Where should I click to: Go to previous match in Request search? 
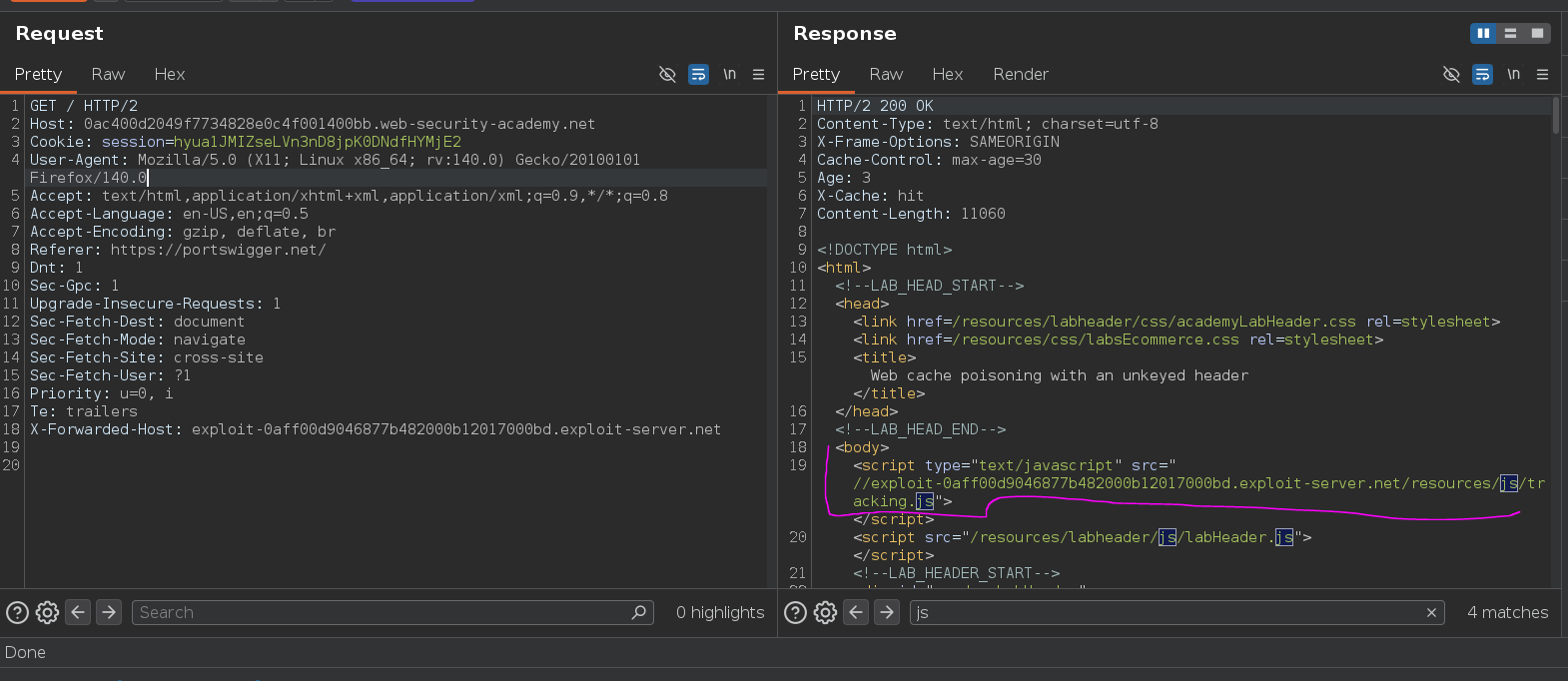[78, 611]
